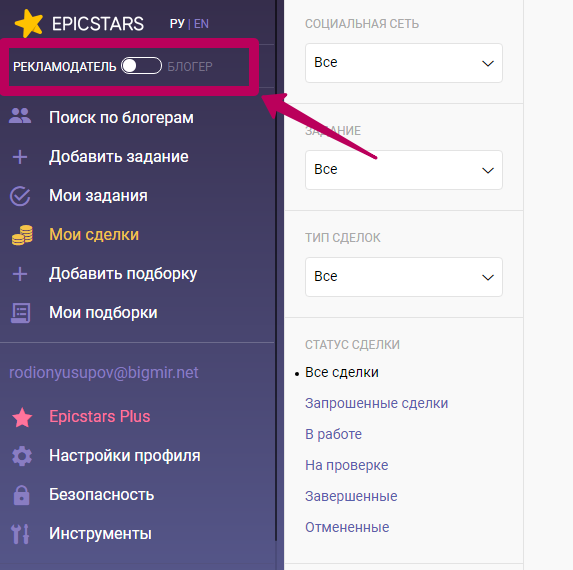Click the checkmark icon for Мои задания
Image resolution: width=573 pixels, height=570 pixels.
click(20, 196)
